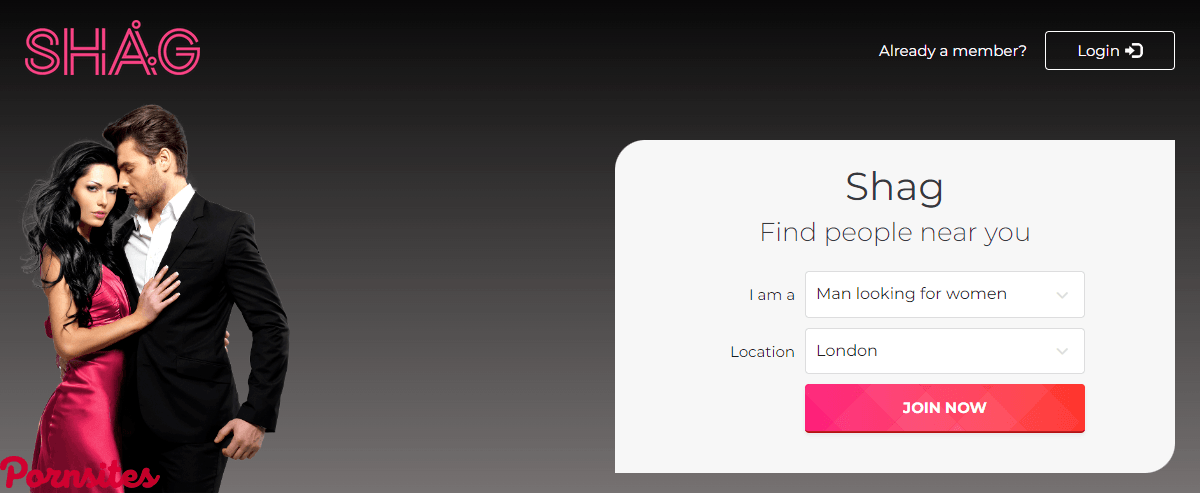
Task: Click the JOIN NOW button
Action: pos(944,408)
